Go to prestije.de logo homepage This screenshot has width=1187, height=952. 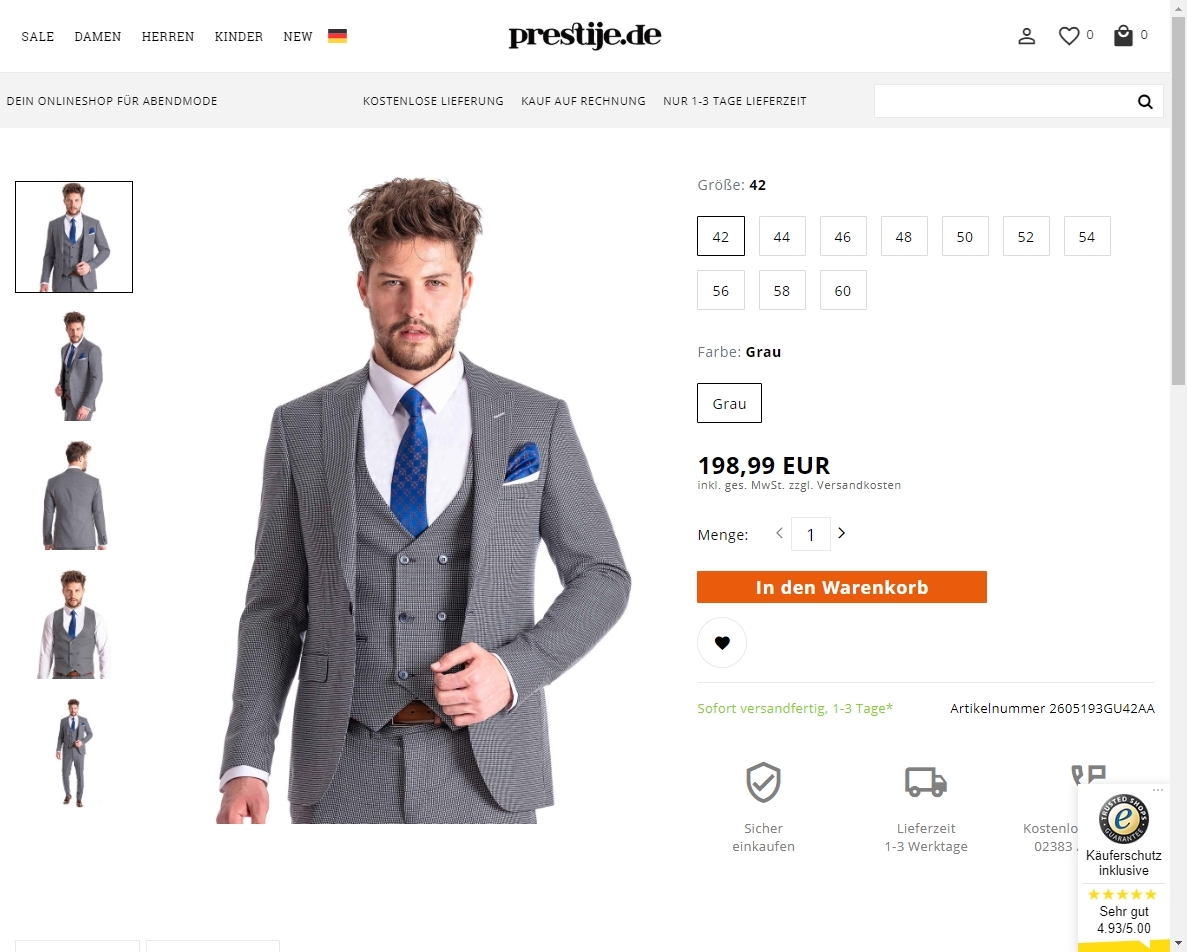tap(584, 36)
